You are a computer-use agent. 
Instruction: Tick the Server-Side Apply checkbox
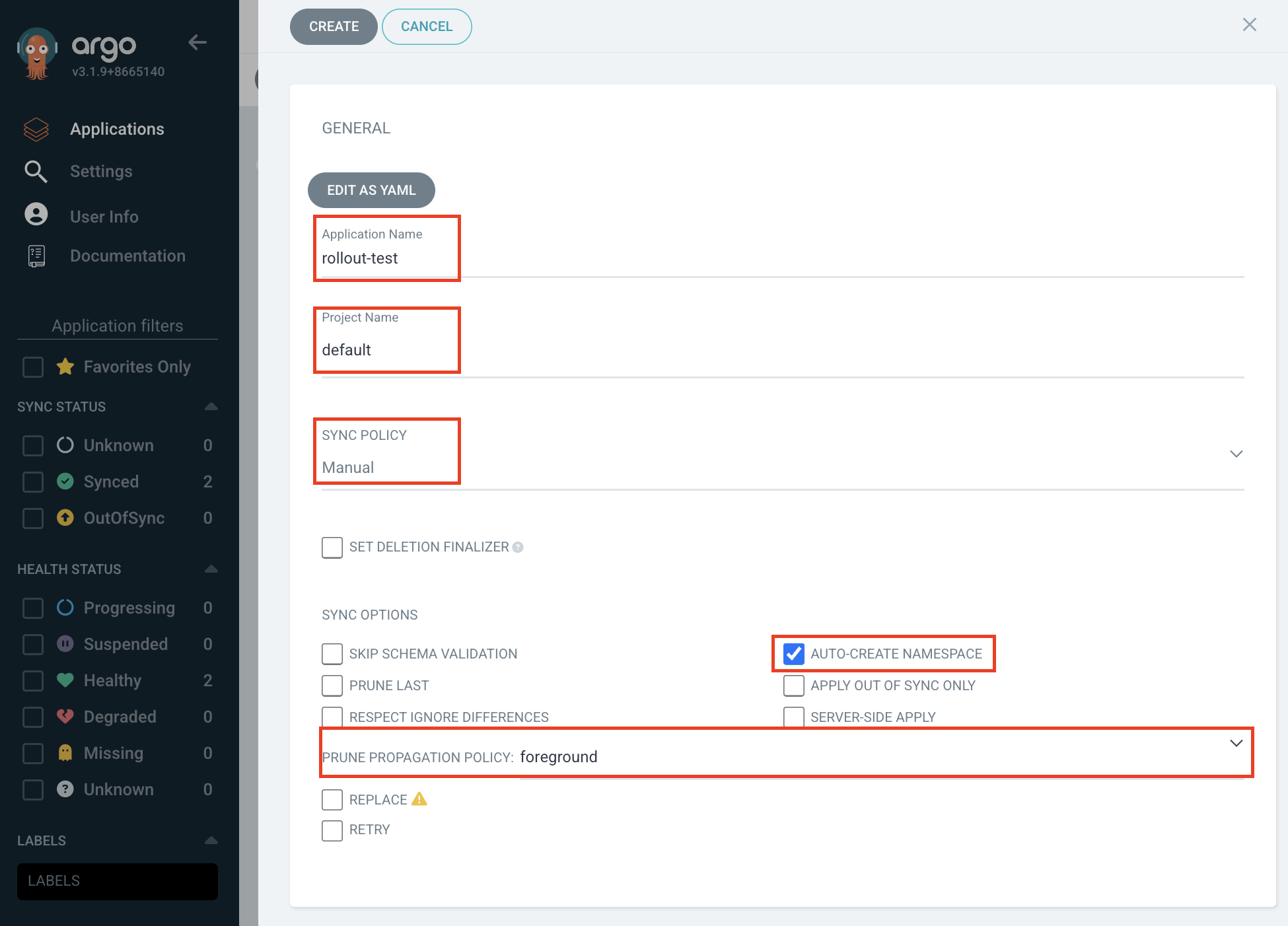pyautogui.click(x=793, y=717)
